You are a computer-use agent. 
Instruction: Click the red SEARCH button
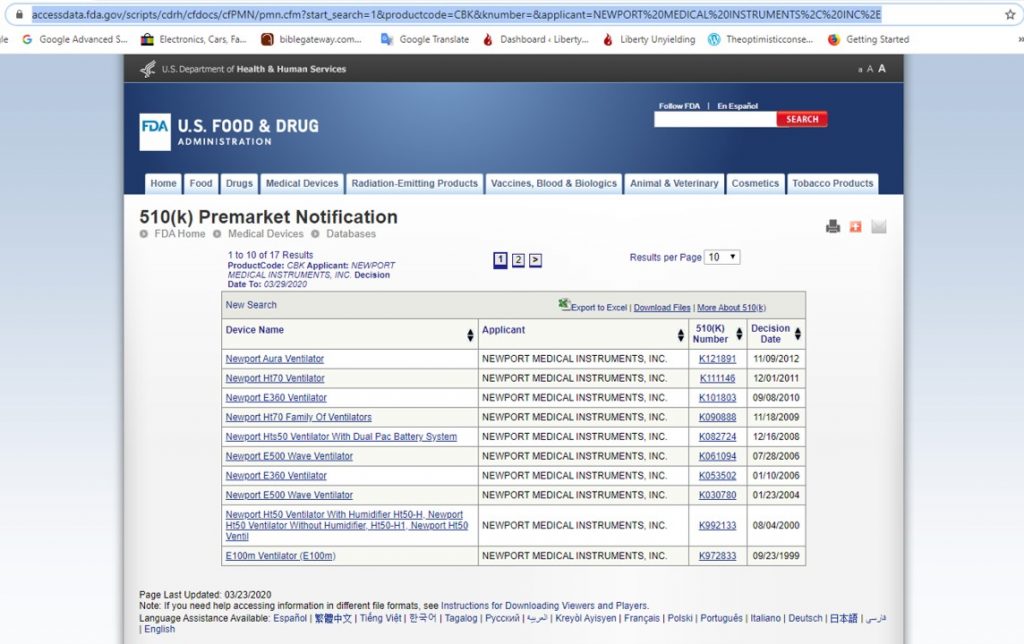(x=802, y=119)
